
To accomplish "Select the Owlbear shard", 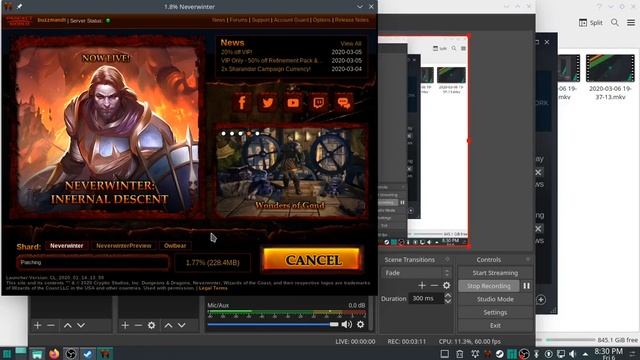I will click(x=175, y=246).
